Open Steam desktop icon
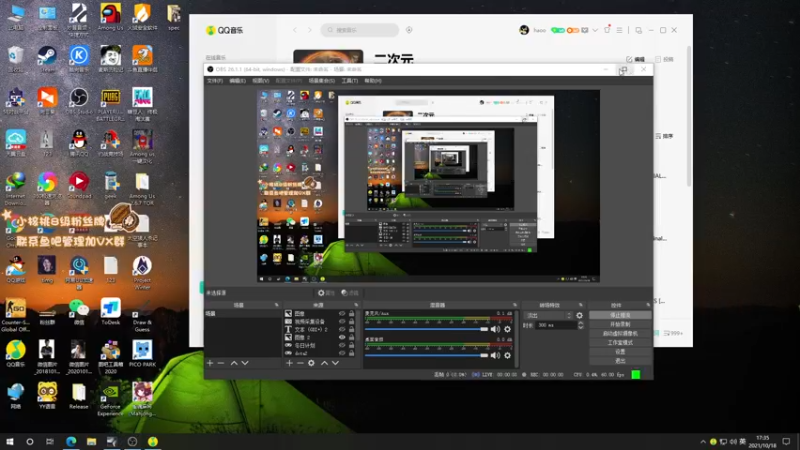Viewport: 800px width, 450px height. click(x=47, y=60)
